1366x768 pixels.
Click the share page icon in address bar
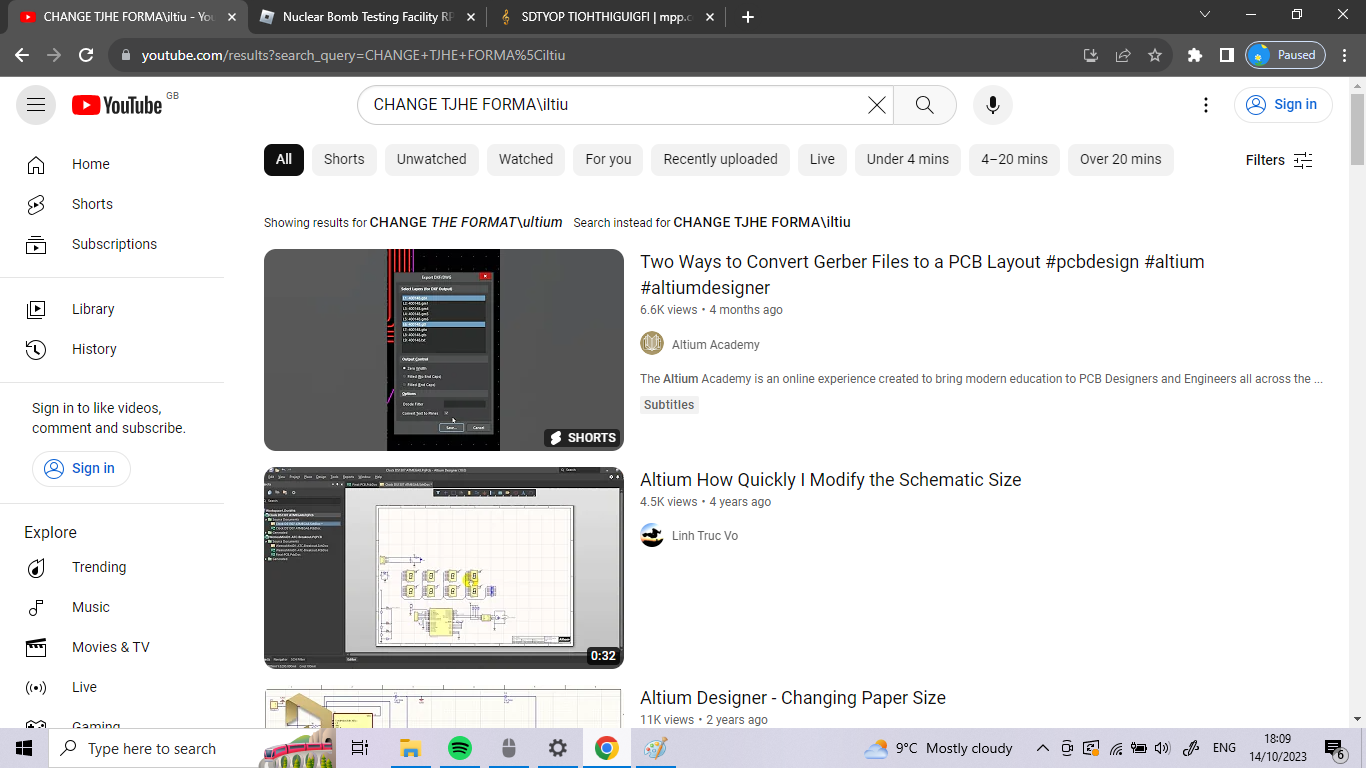pos(1123,55)
